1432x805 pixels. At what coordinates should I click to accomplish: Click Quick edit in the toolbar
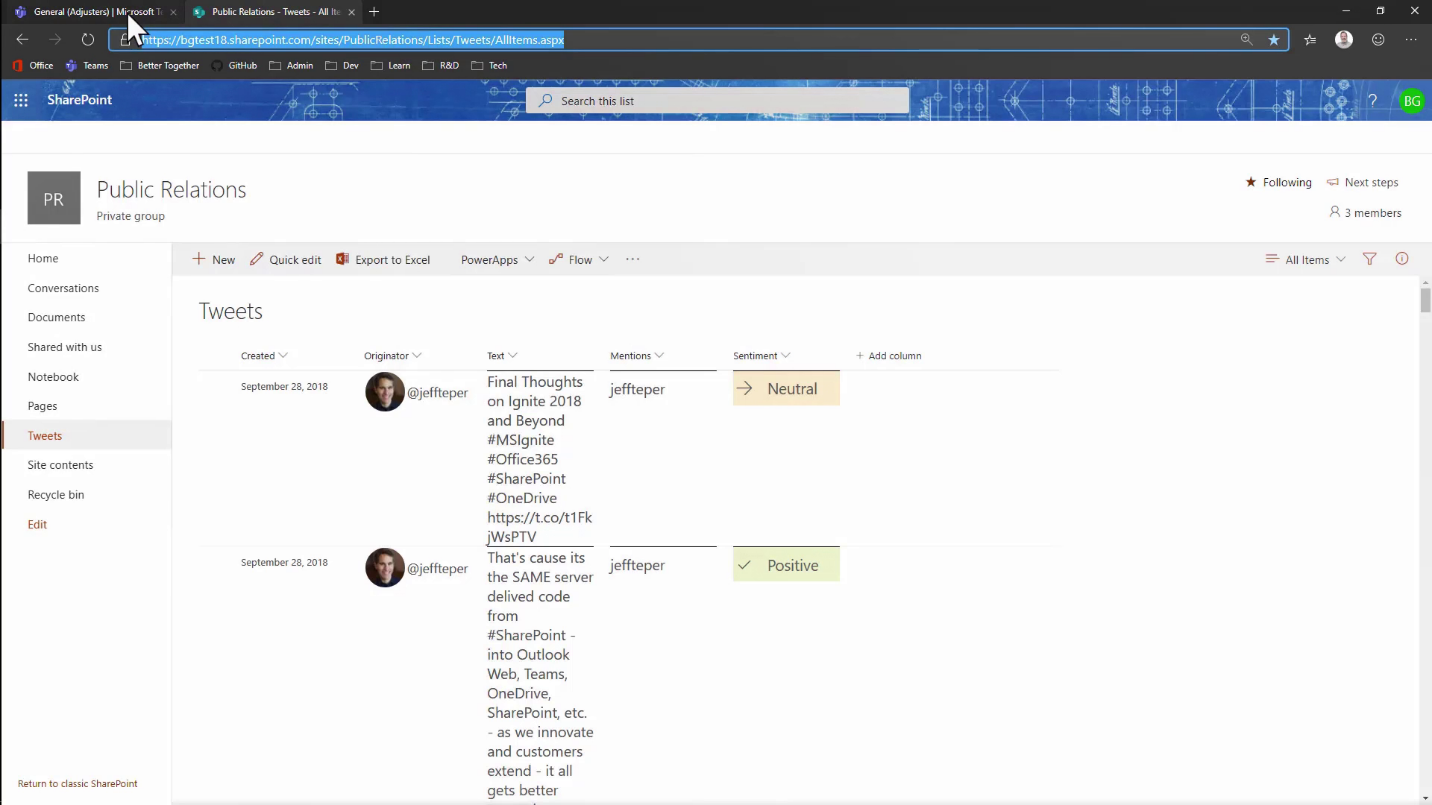[286, 259]
